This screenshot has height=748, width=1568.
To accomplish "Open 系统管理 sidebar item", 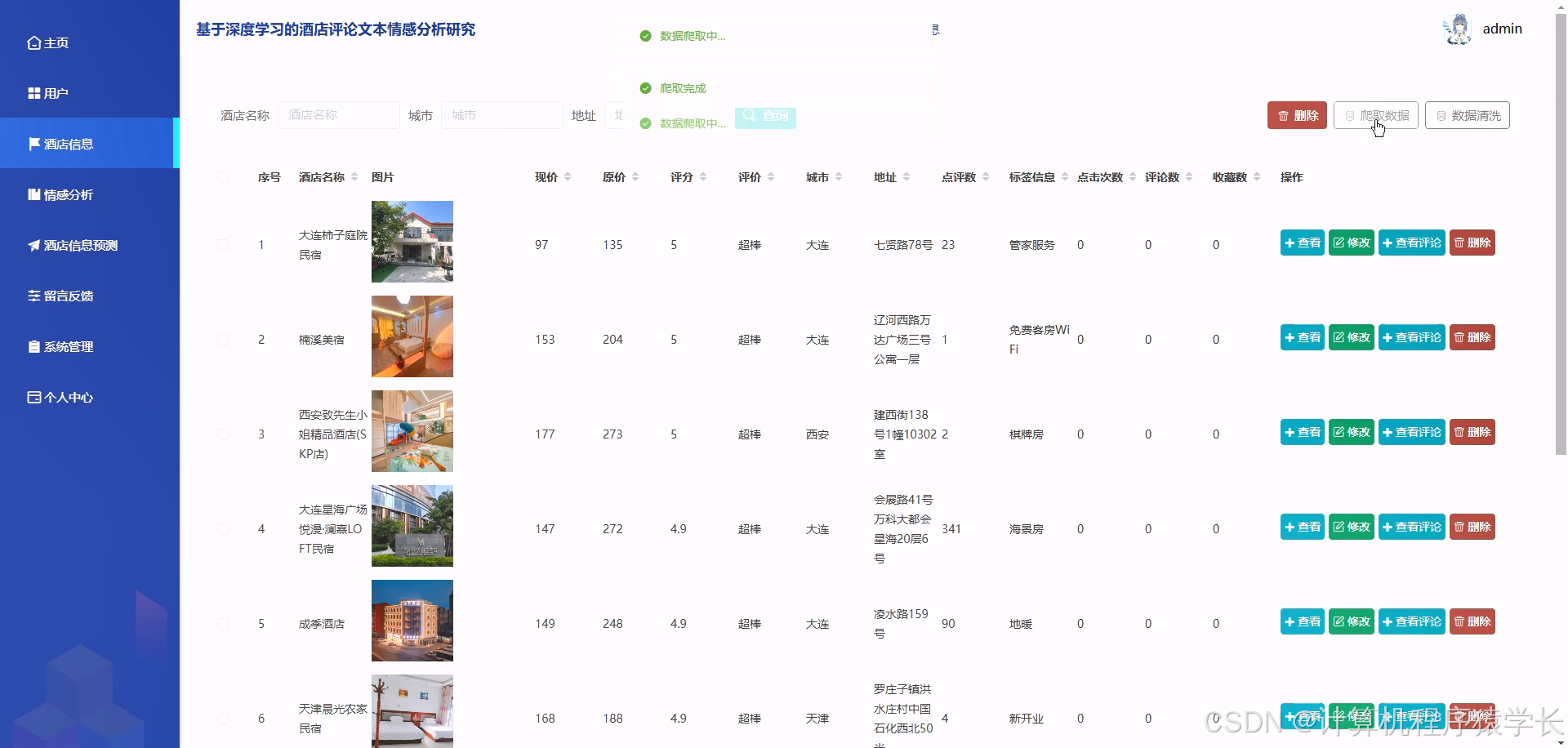I will tap(90, 346).
